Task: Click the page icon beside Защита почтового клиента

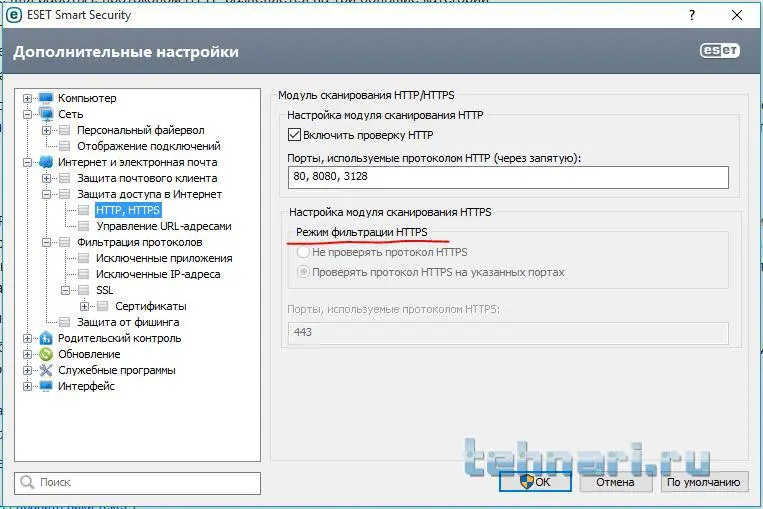Action: click(x=65, y=178)
